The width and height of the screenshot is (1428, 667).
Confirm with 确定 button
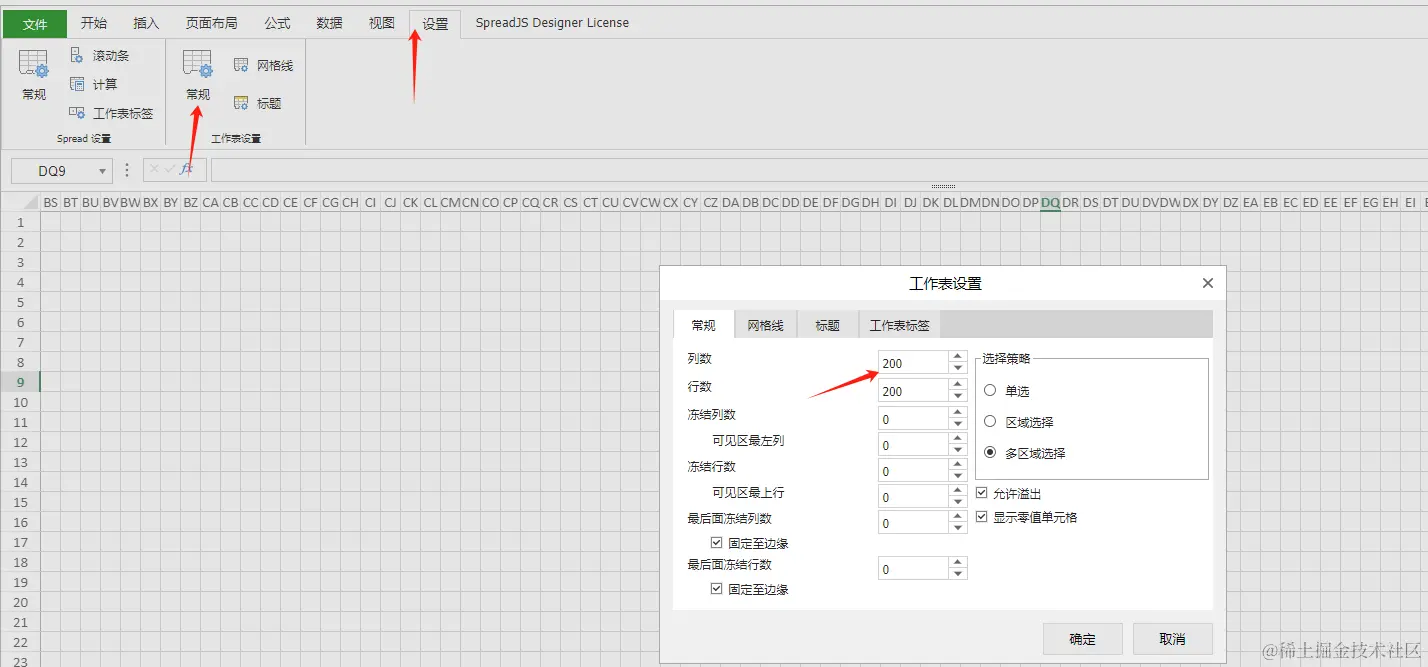tap(1082, 639)
